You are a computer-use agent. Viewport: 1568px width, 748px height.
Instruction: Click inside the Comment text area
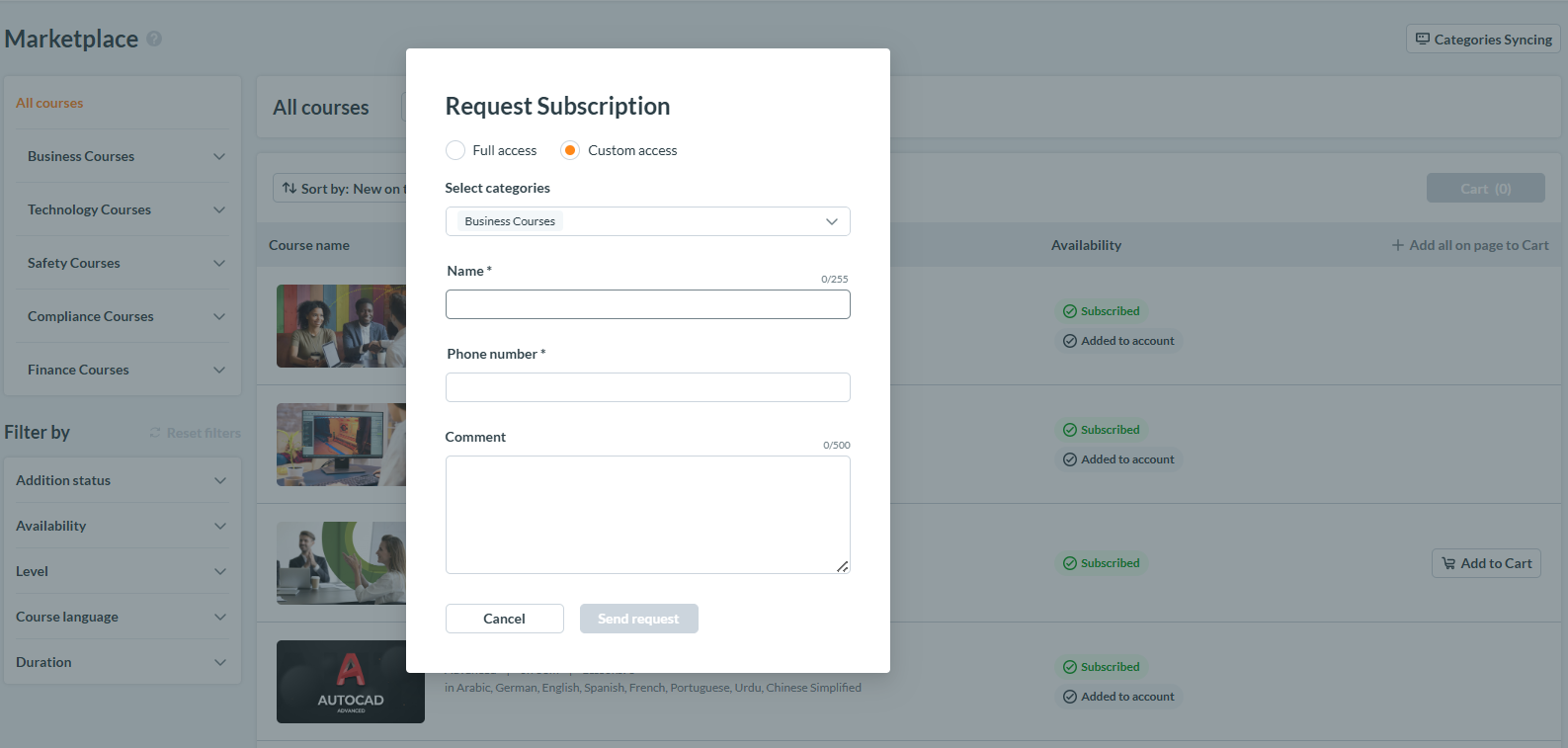tap(648, 515)
